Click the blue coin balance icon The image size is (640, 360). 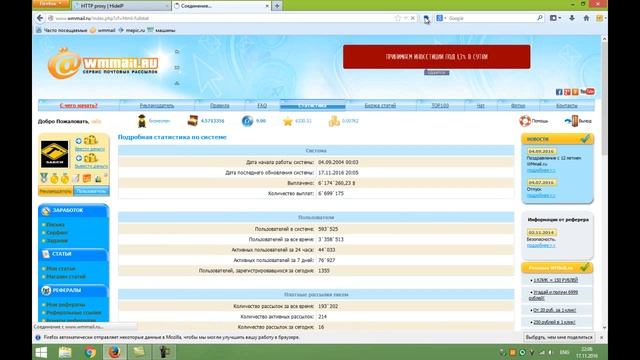pyautogui.click(x=247, y=121)
